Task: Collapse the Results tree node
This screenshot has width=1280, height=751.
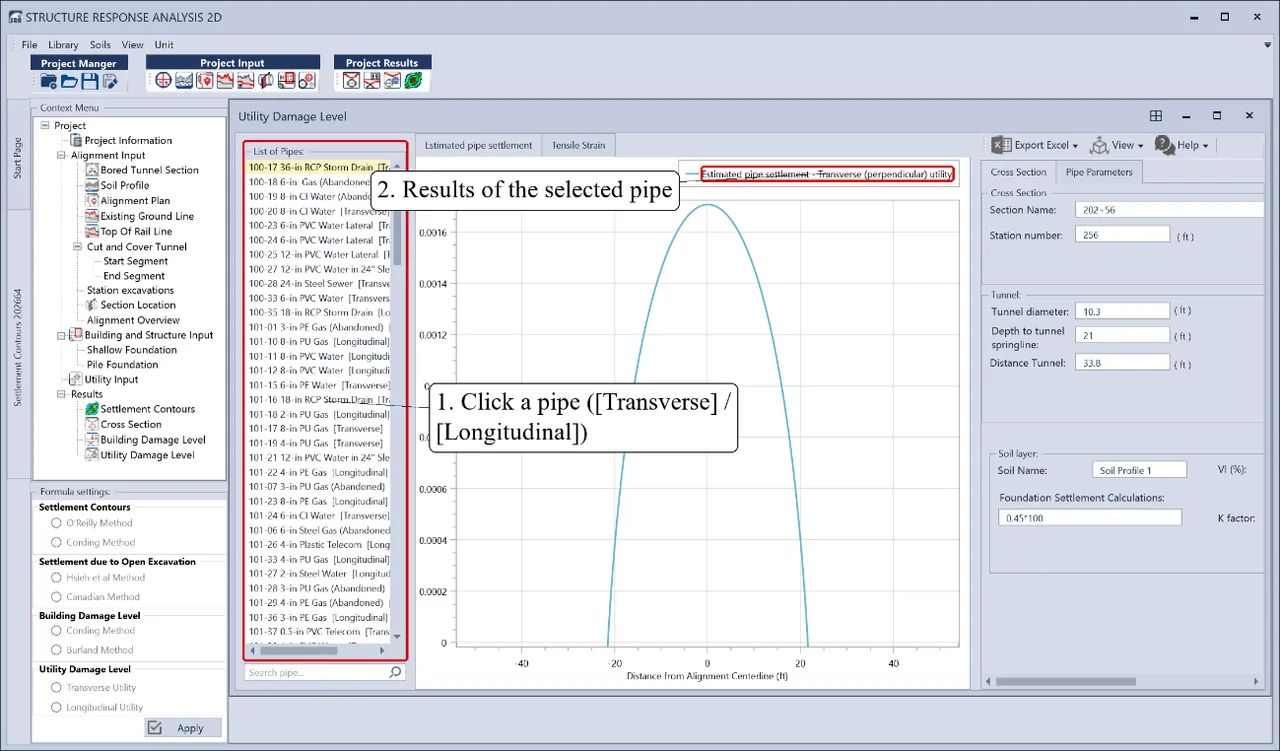Action: (x=62, y=394)
